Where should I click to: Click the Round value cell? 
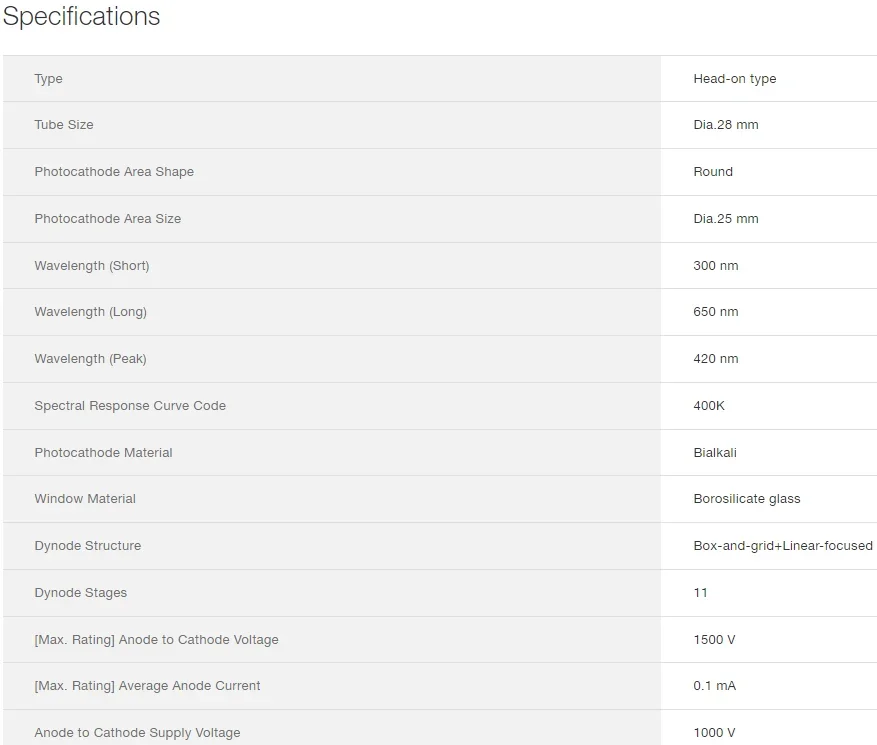713,172
